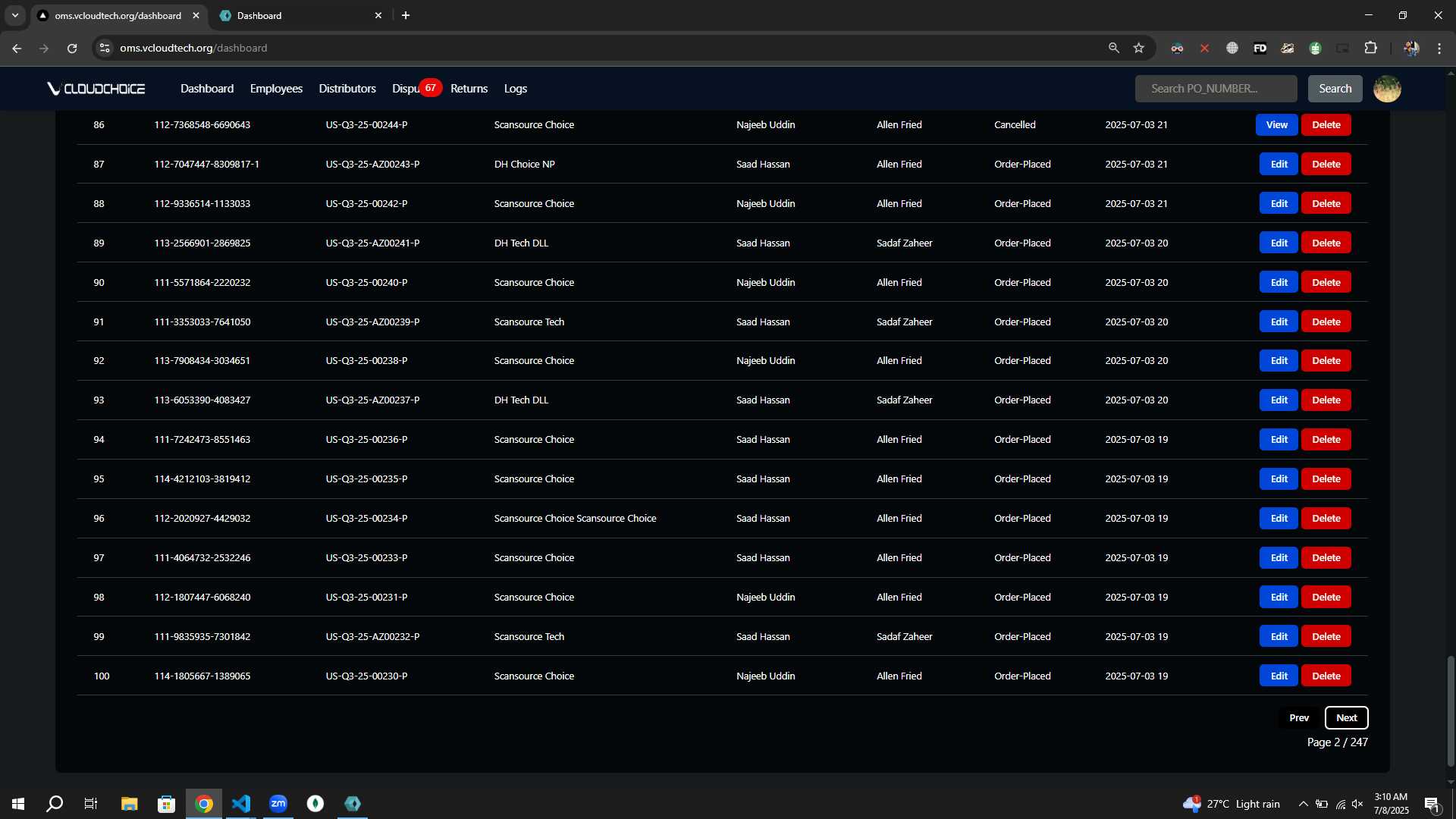Open the tab search dropdown arrow
The width and height of the screenshot is (1456, 819).
click(x=14, y=15)
